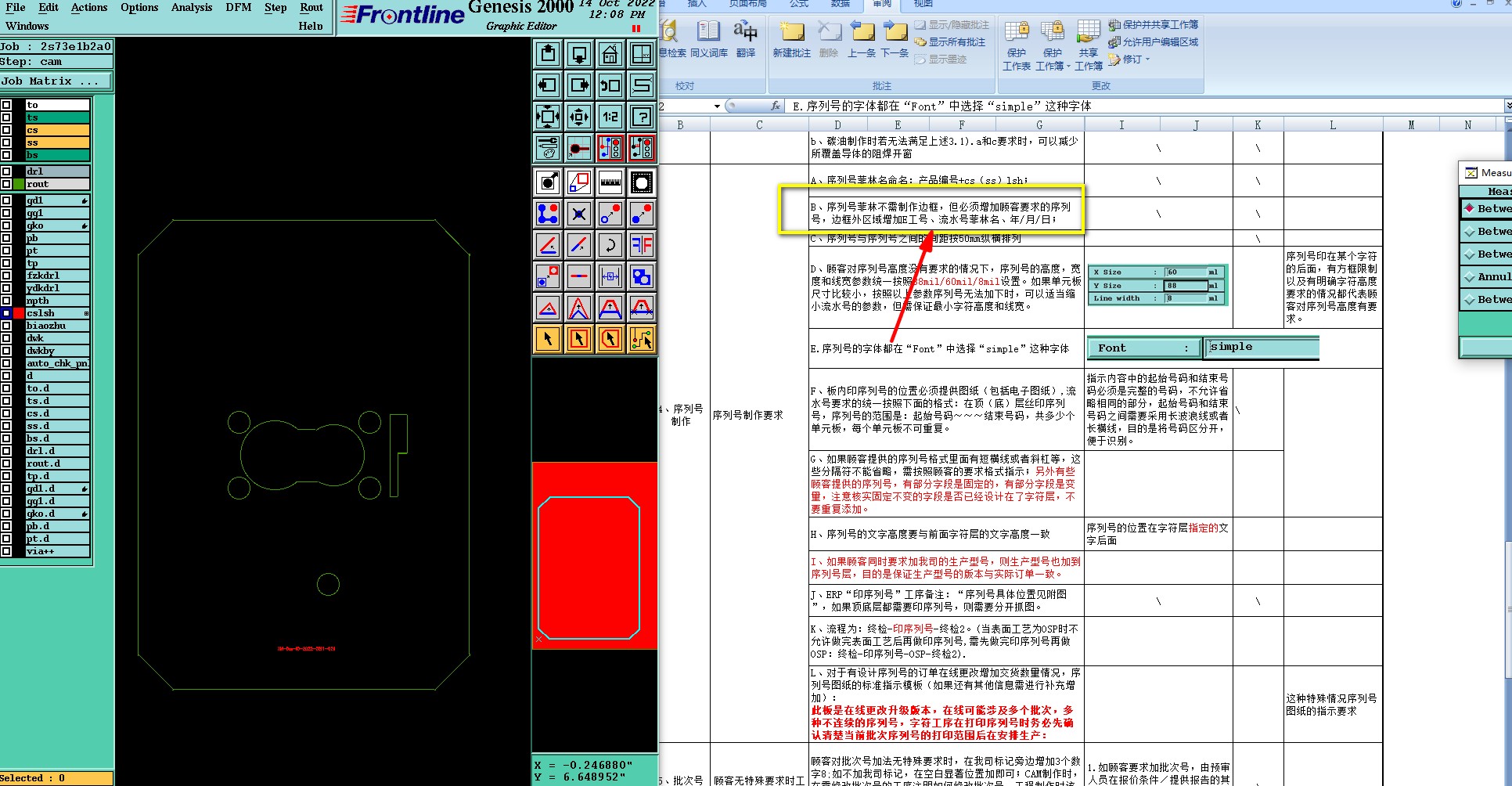This screenshot has height=786, width=1512.
Task: Click Excel formula bar fx icon
Action: pos(776,106)
